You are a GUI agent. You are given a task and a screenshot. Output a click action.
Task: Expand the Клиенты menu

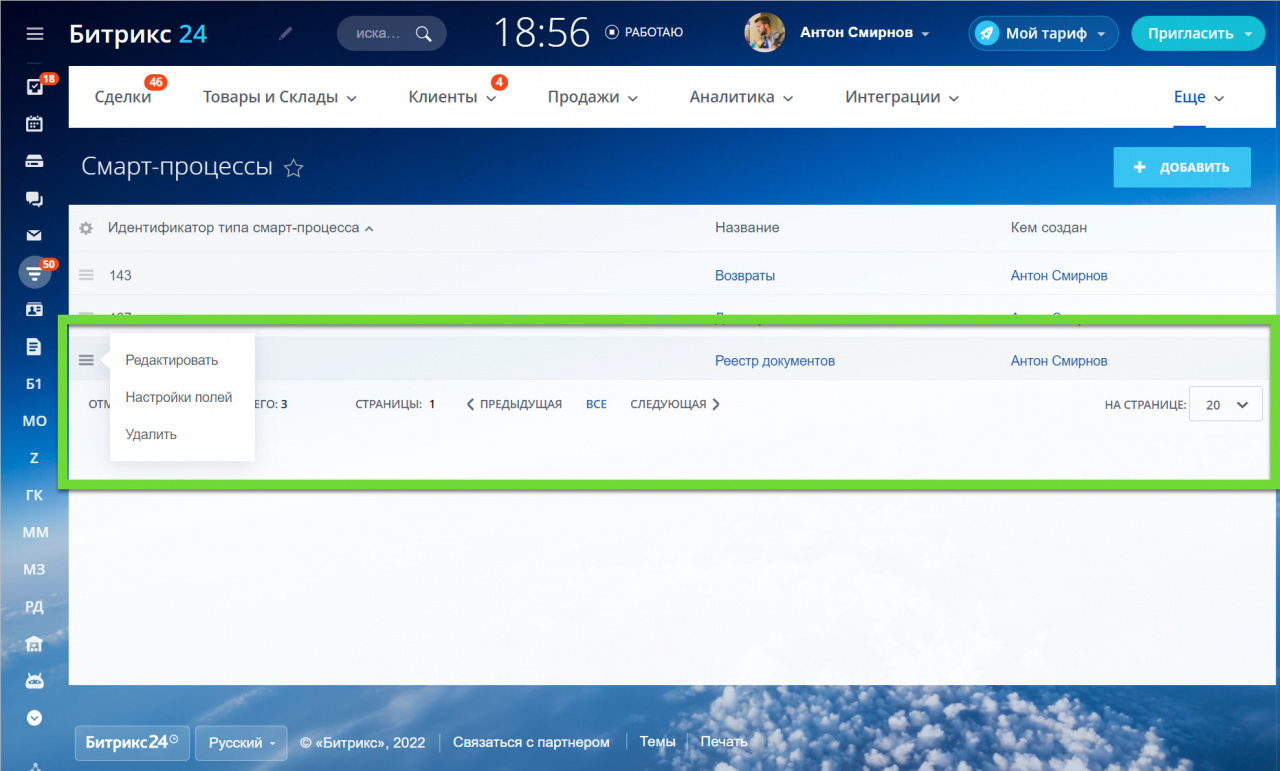coord(452,97)
